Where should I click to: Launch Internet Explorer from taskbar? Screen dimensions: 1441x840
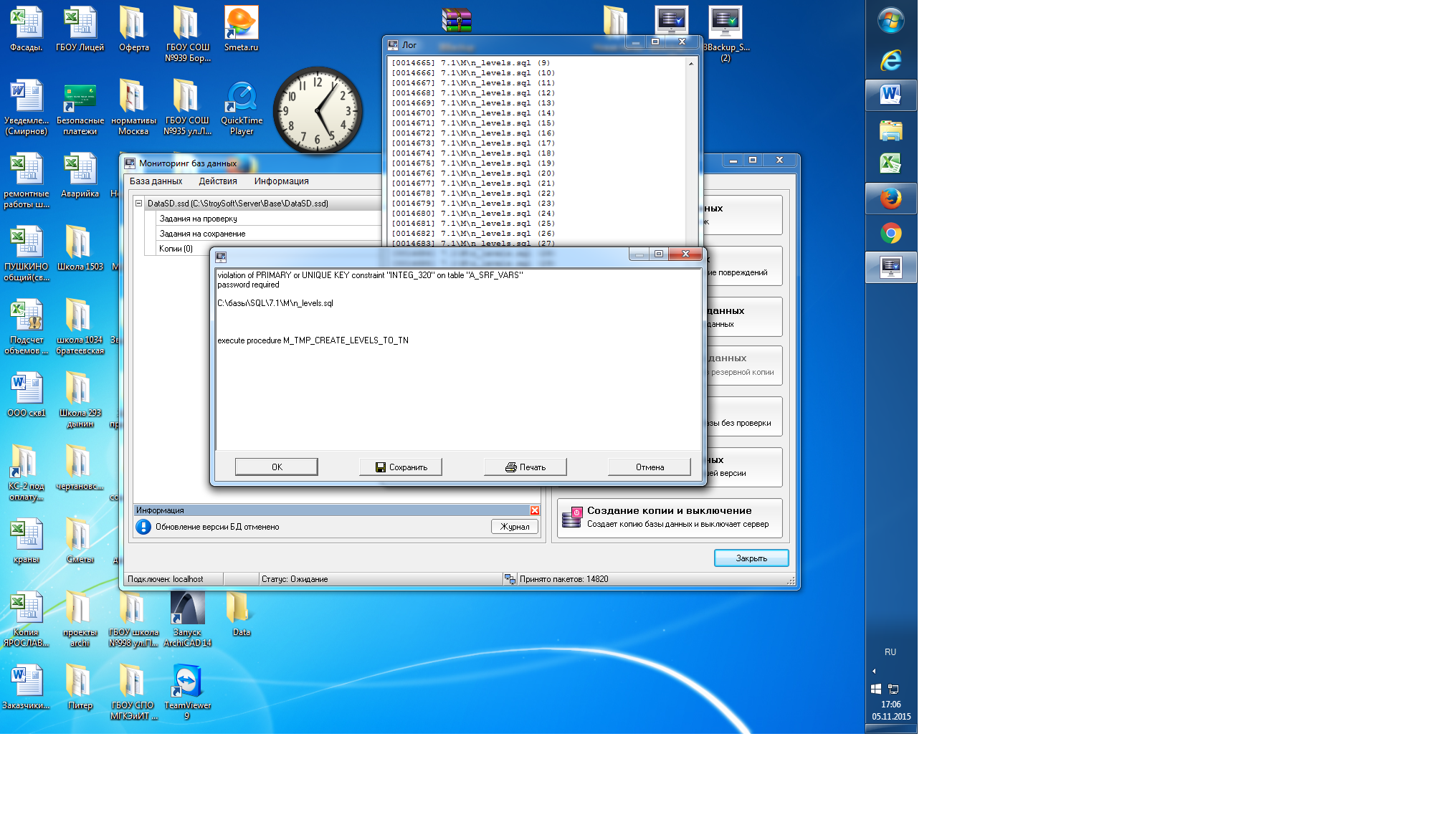point(891,59)
